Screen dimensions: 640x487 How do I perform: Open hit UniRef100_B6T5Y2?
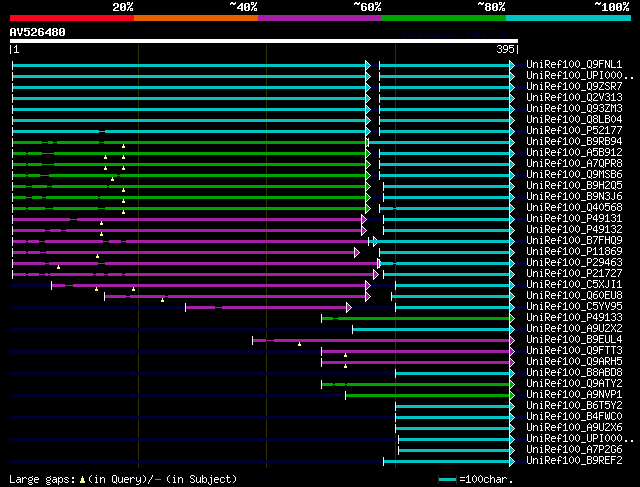click(x=574, y=406)
